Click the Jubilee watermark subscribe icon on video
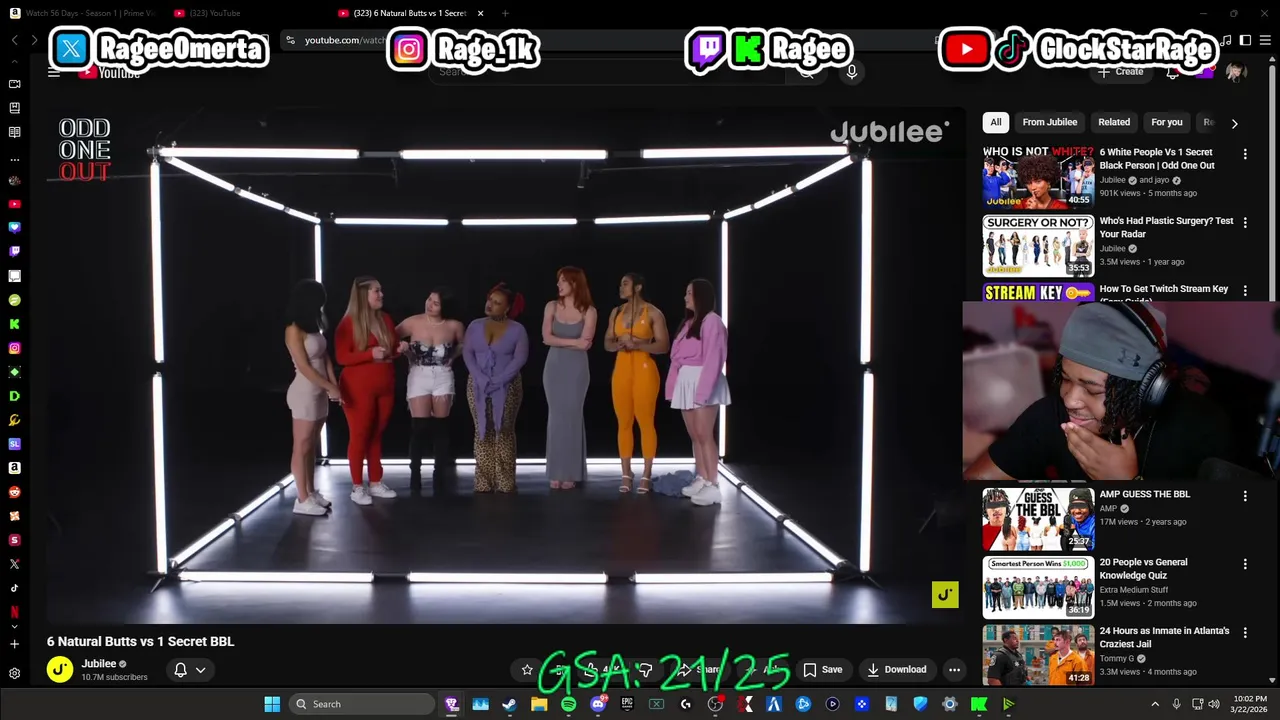The height and width of the screenshot is (720, 1280). [x=945, y=595]
